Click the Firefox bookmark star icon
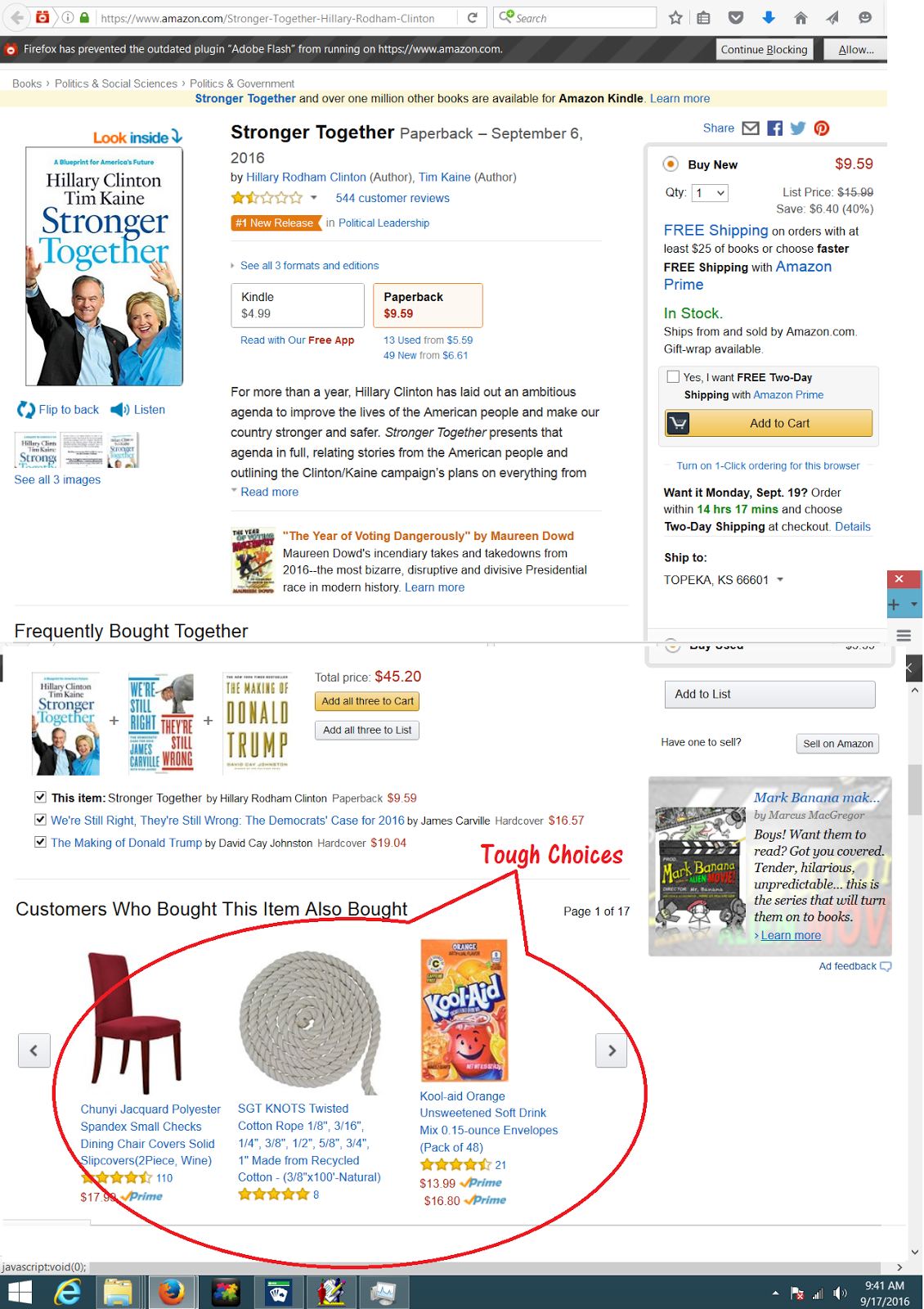The height and width of the screenshot is (1309, 924). tap(675, 17)
